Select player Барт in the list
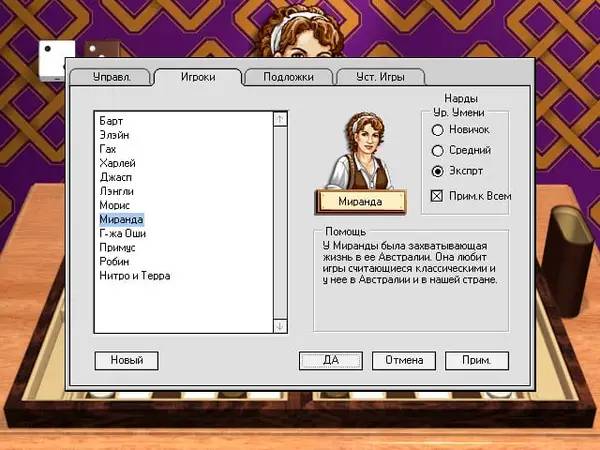 pos(112,121)
